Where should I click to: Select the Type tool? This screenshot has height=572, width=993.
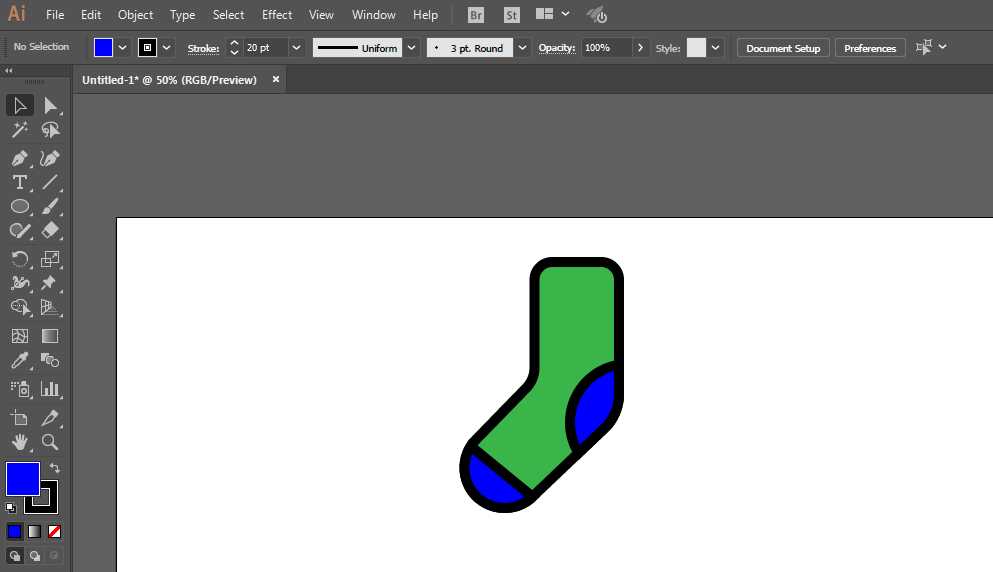(19, 182)
